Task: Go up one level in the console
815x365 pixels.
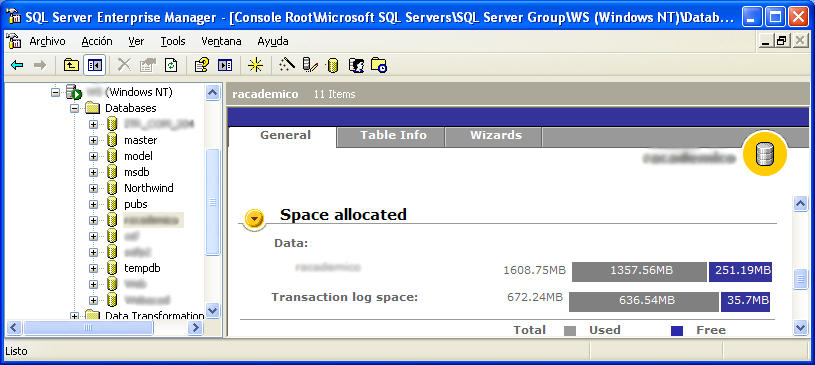Action: click(x=71, y=65)
